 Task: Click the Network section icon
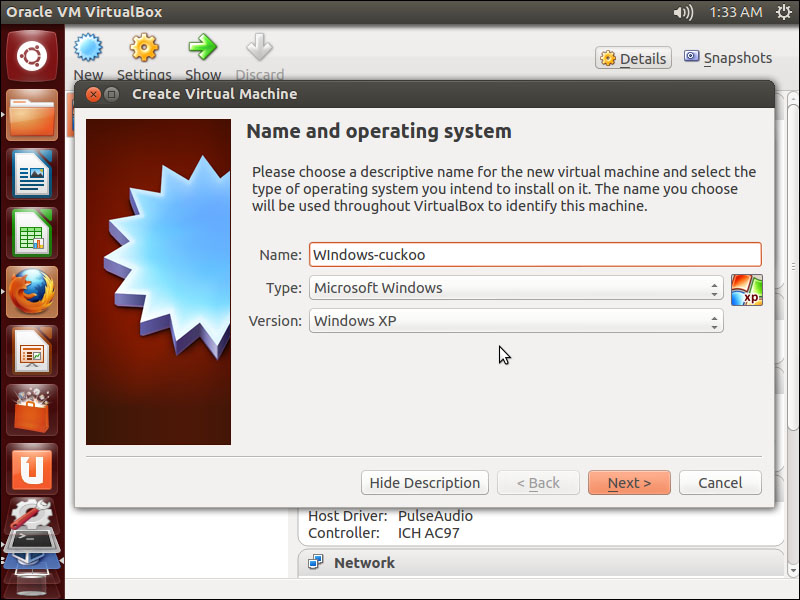[316, 562]
